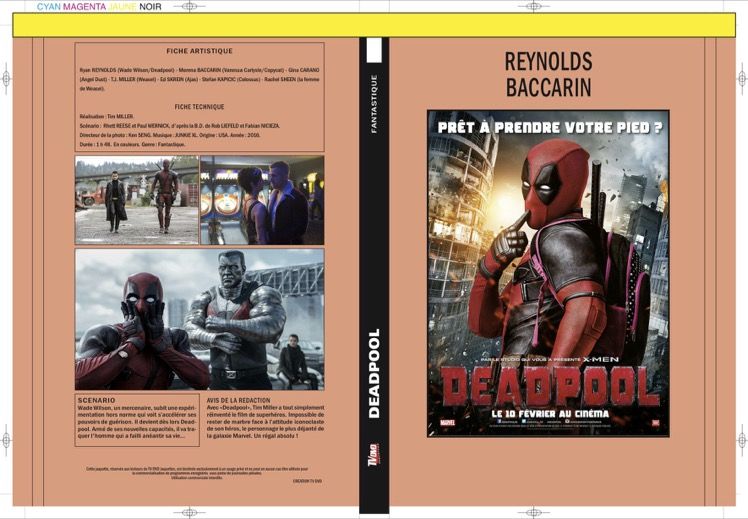Click the 'PRÊT À PRENDRE VOTRE PIED ?' tagline
The image size is (748, 519).
coord(550,127)
